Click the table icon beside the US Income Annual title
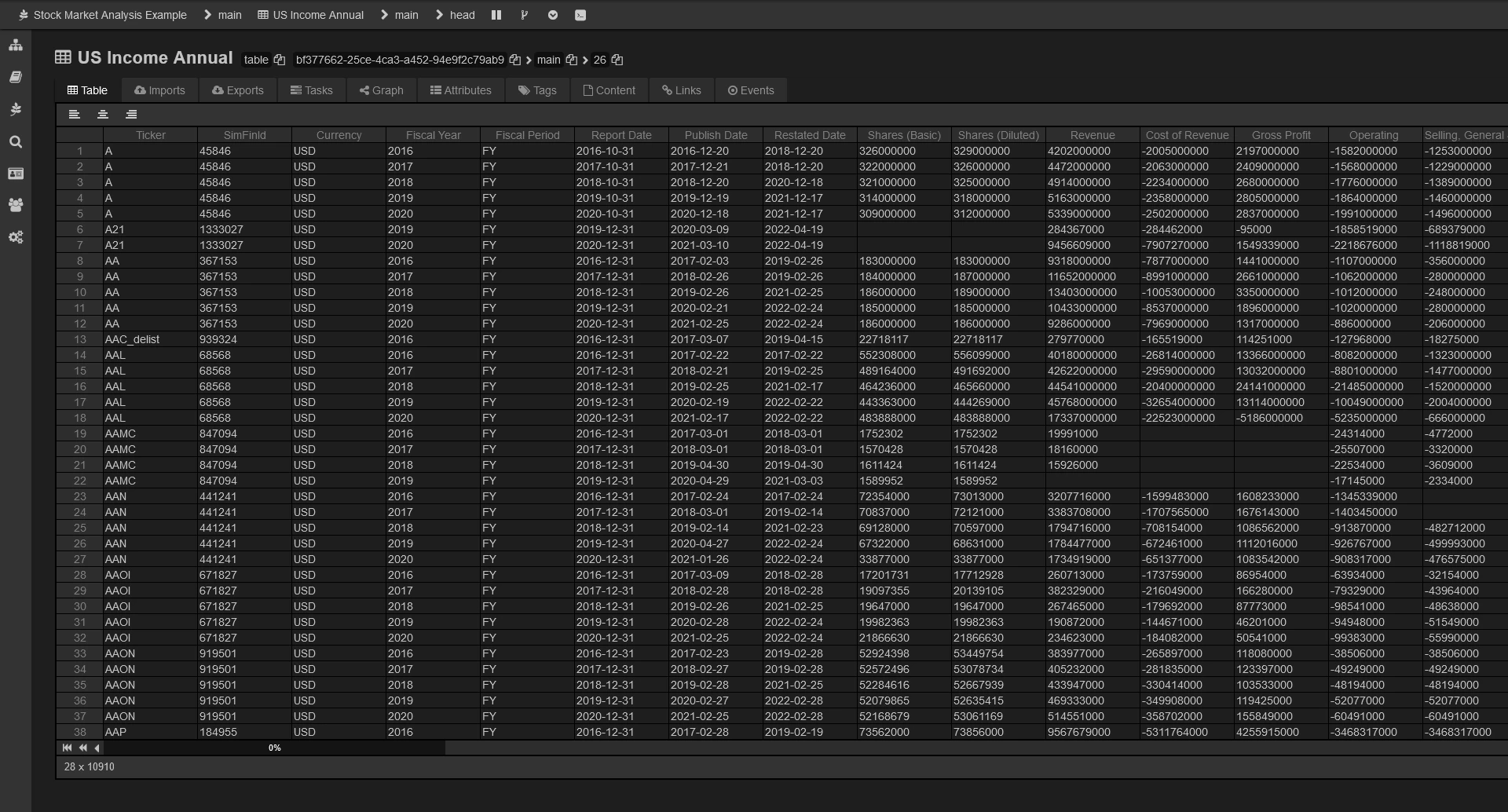 [x=63, y=57]
